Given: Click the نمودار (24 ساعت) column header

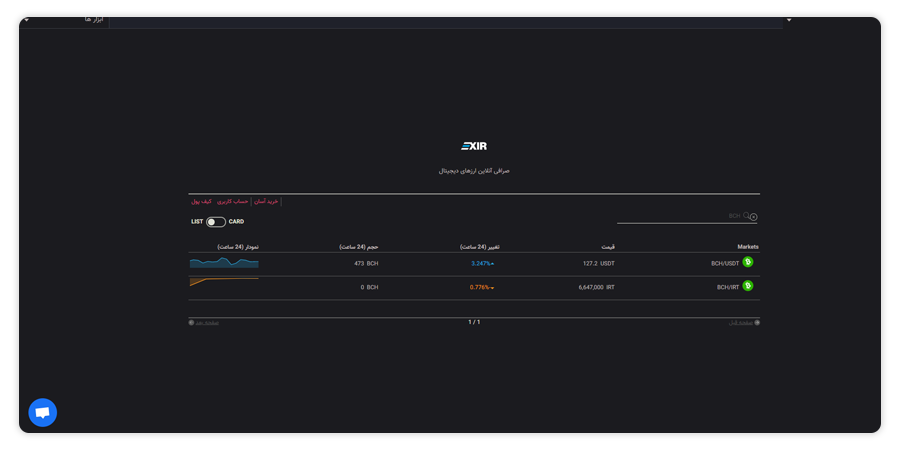Looking at the screenshot, I should click(238, 247).
